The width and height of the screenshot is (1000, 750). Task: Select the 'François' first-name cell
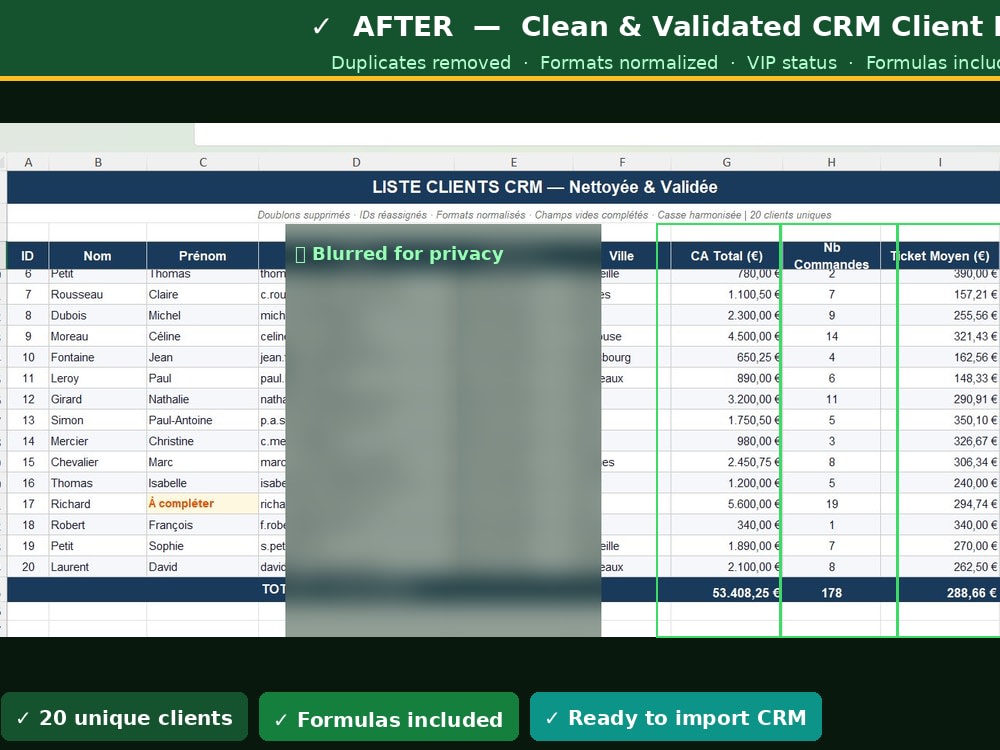tap(203, 525)
